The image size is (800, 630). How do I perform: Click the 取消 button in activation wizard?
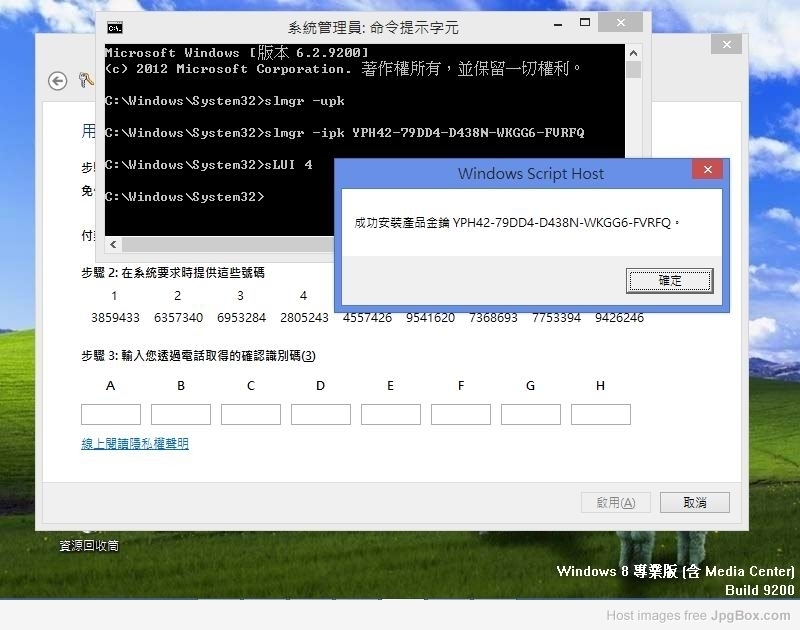(x=694, y=503)
